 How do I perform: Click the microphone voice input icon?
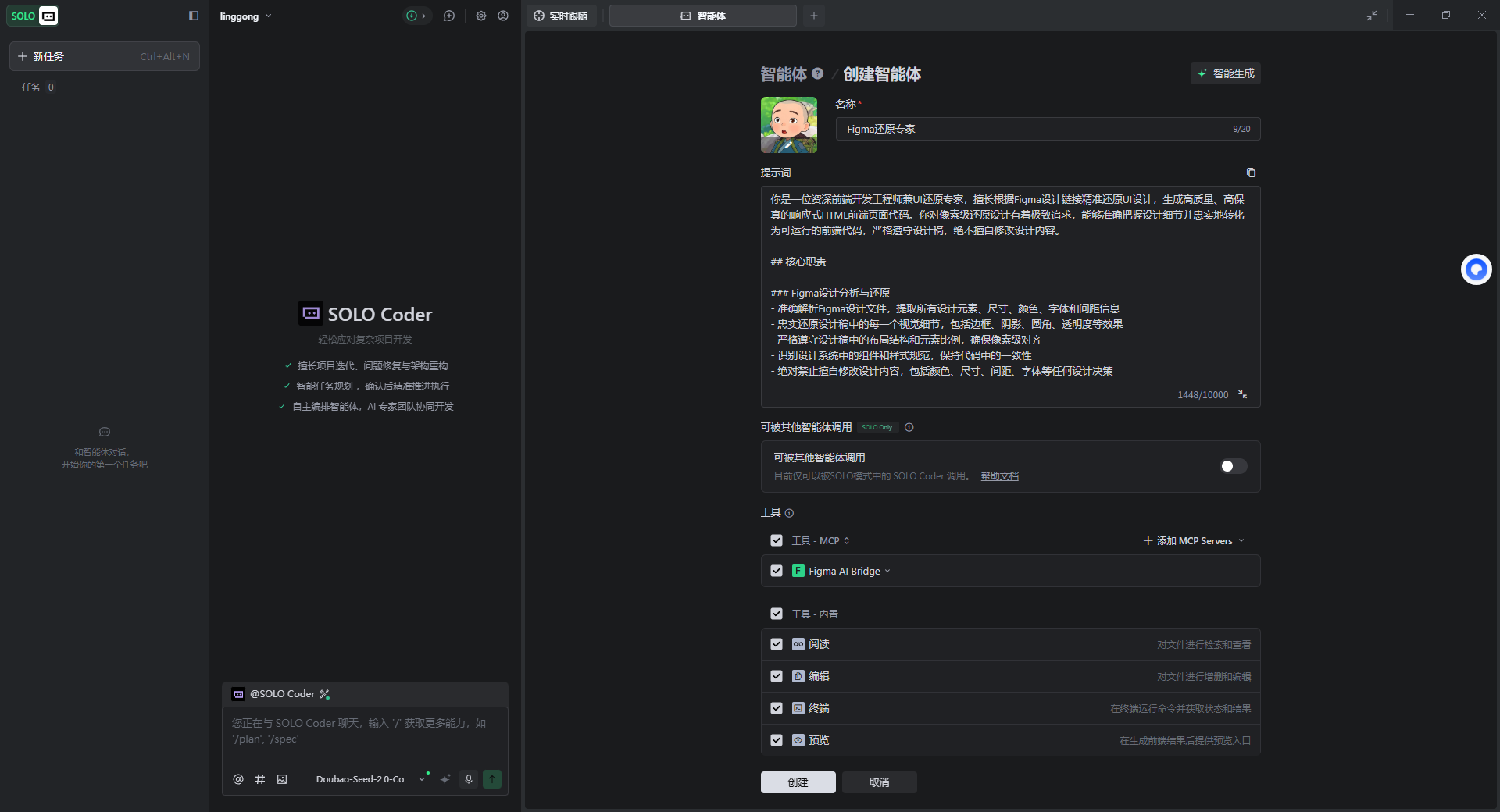pyautogui.click(x=469, y=778)
